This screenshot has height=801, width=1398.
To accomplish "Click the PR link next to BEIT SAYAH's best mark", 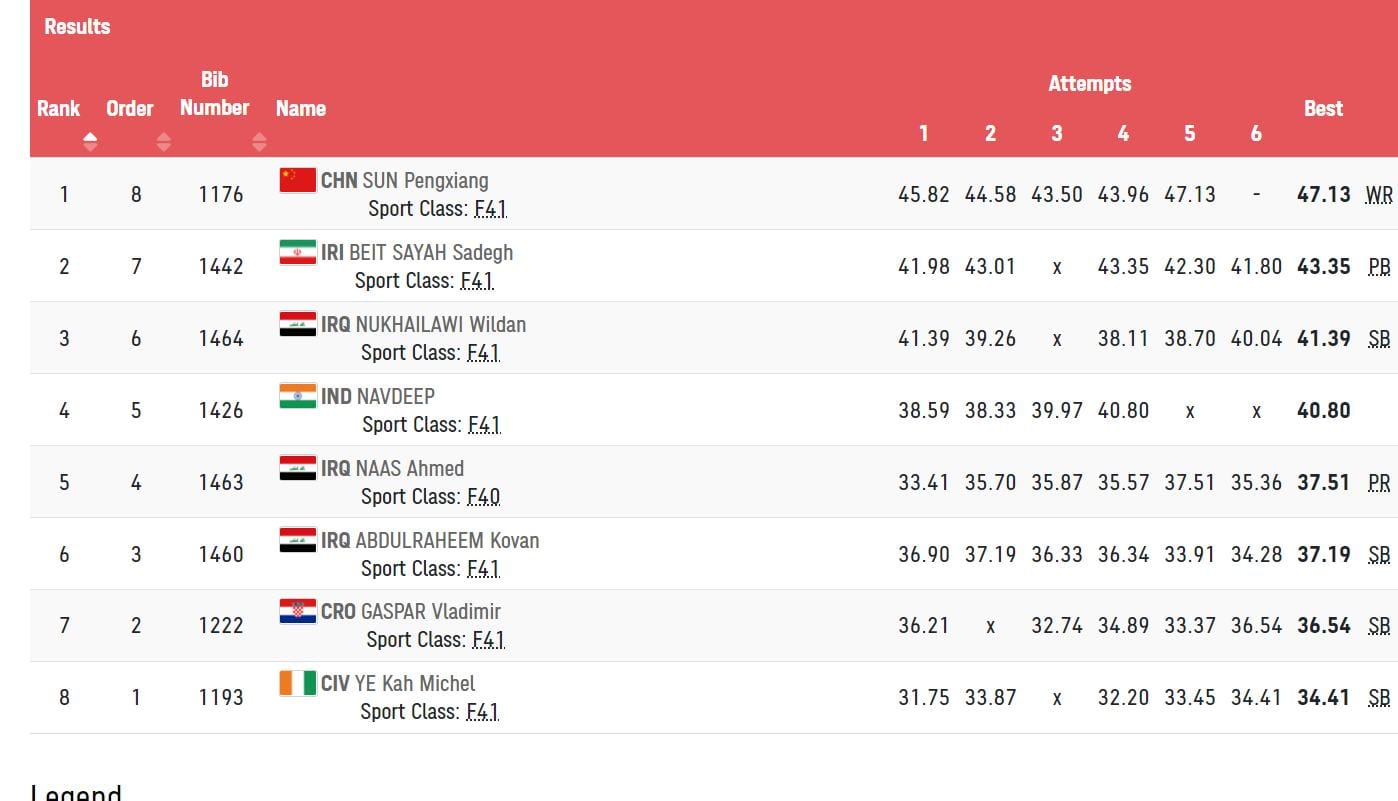I will [x=1378, y=267].
